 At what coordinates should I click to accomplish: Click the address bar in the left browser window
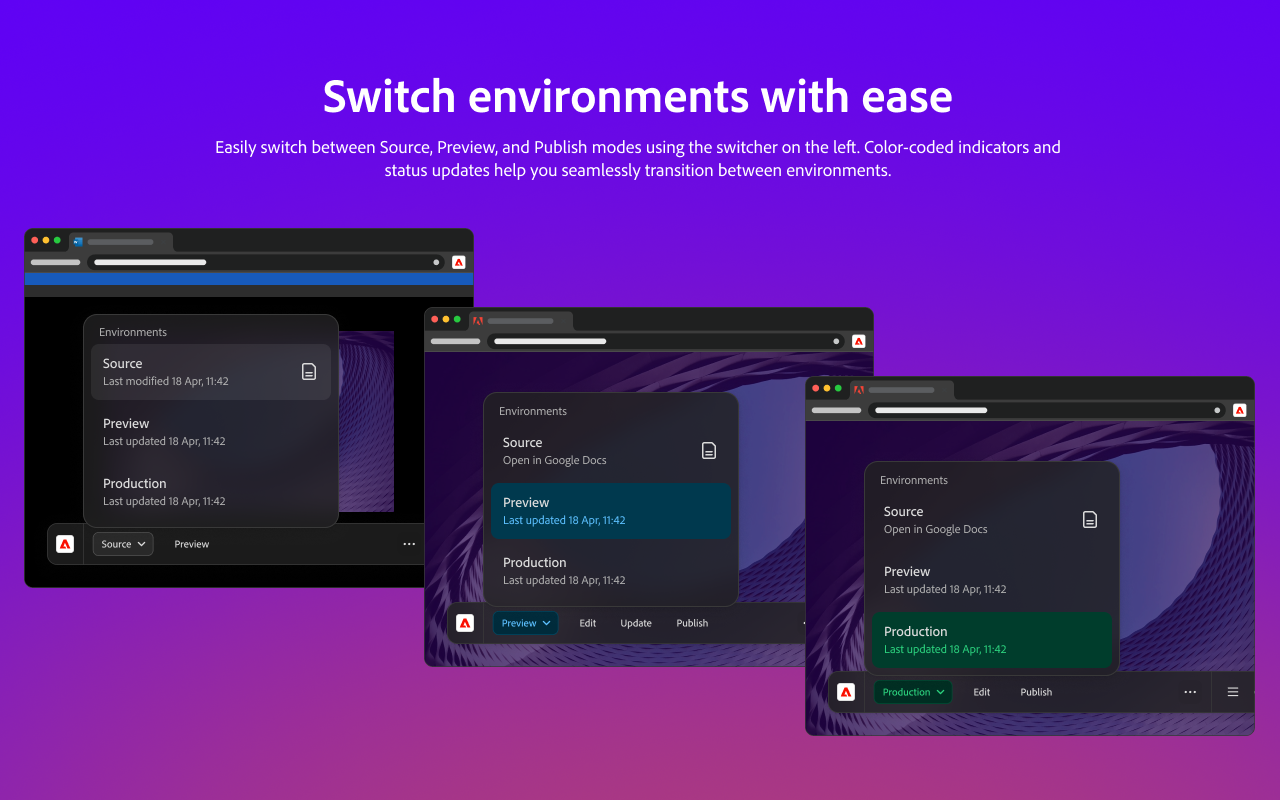pyautogui.click(x=266, y=262)
